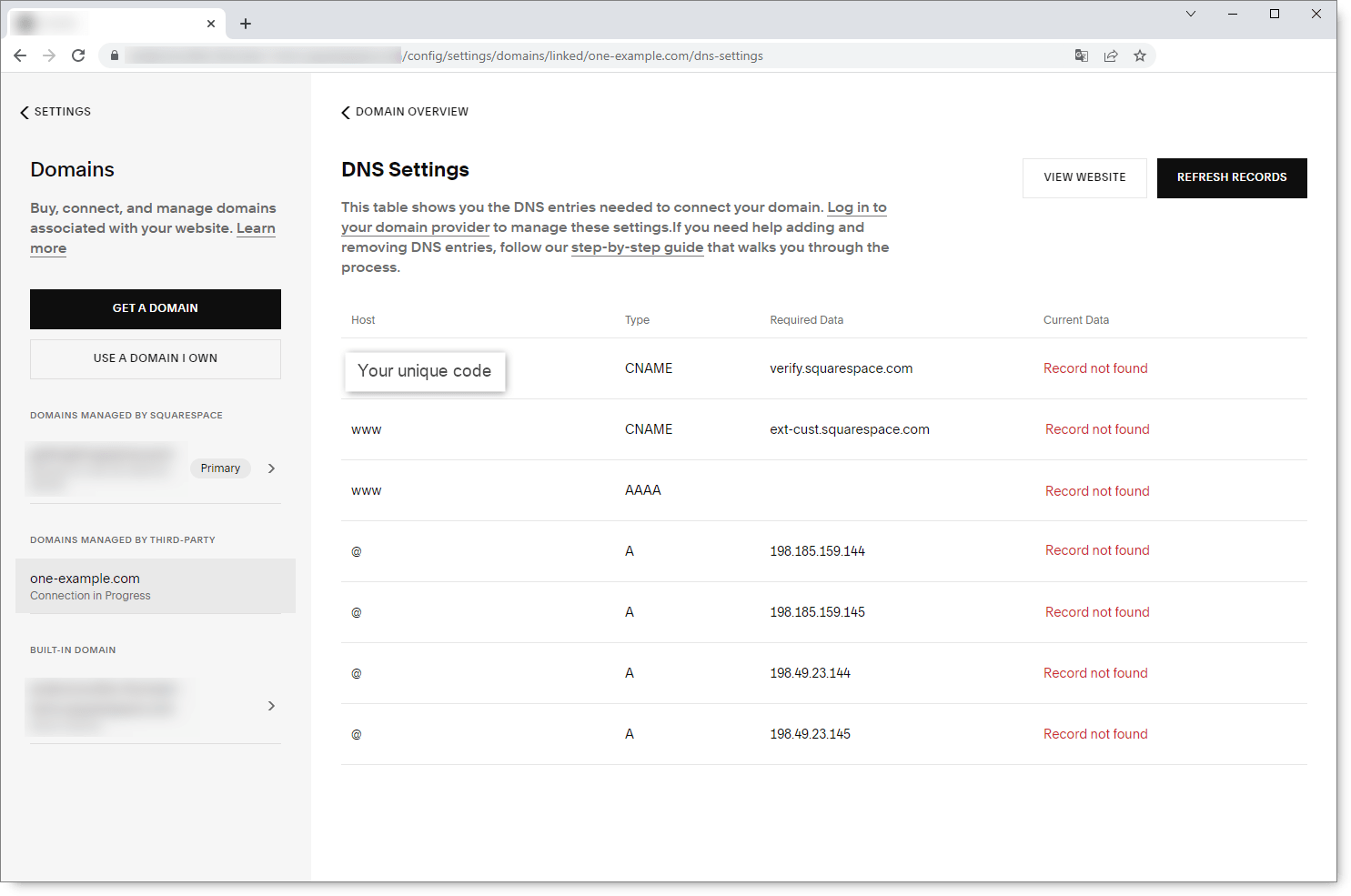
Task: Bookmark the page using the star icon
Action: point(1140,55)
